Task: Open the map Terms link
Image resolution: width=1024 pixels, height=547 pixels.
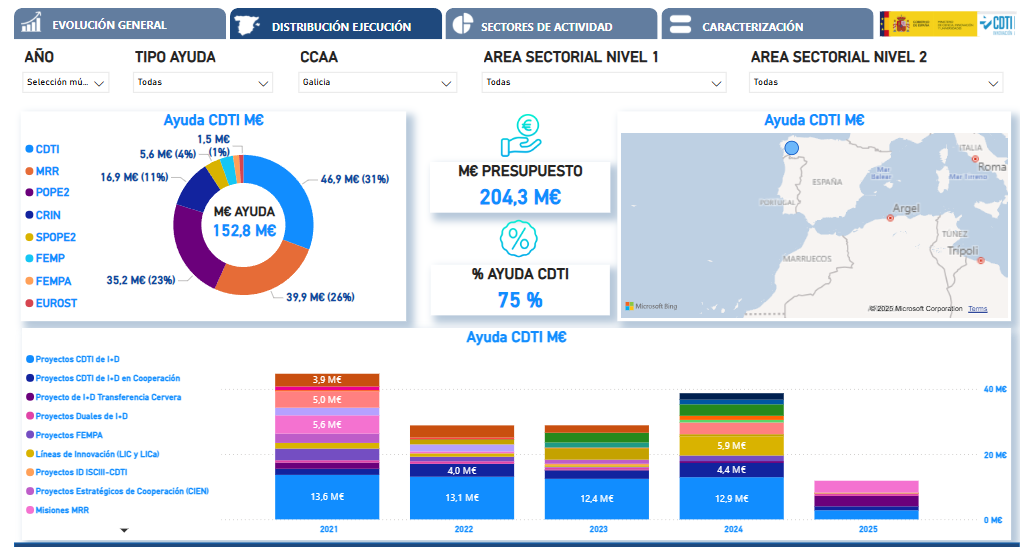Action: (x=978, y=309)
